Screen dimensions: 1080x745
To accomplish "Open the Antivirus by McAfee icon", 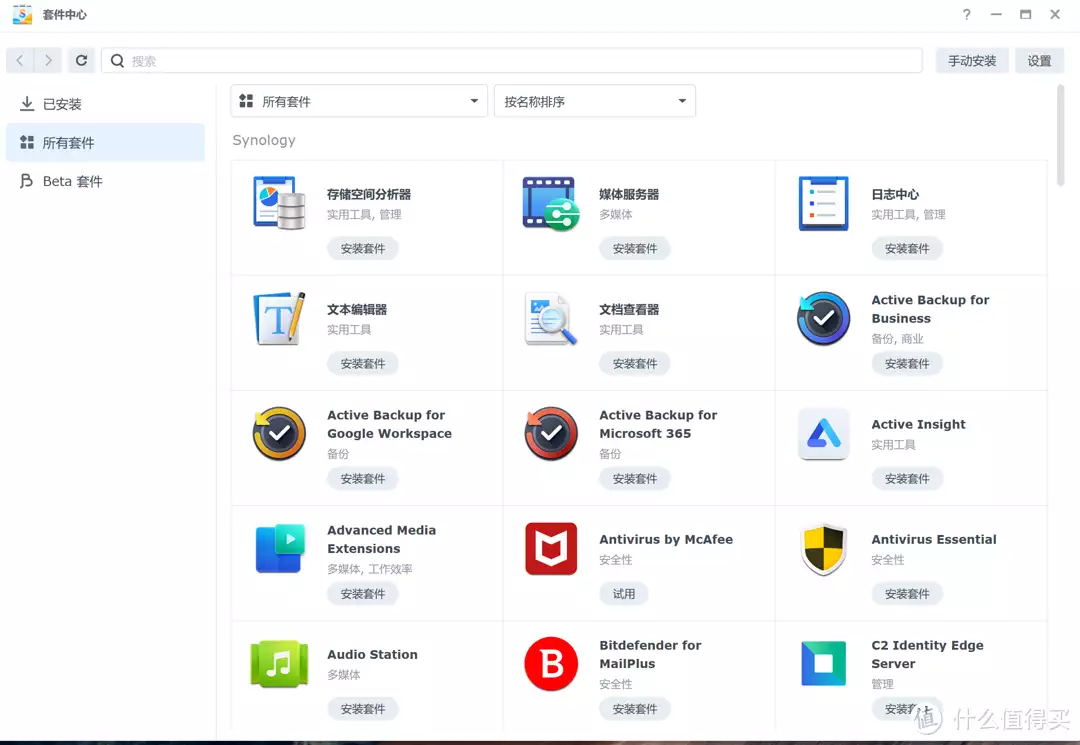I will [551, 548].
